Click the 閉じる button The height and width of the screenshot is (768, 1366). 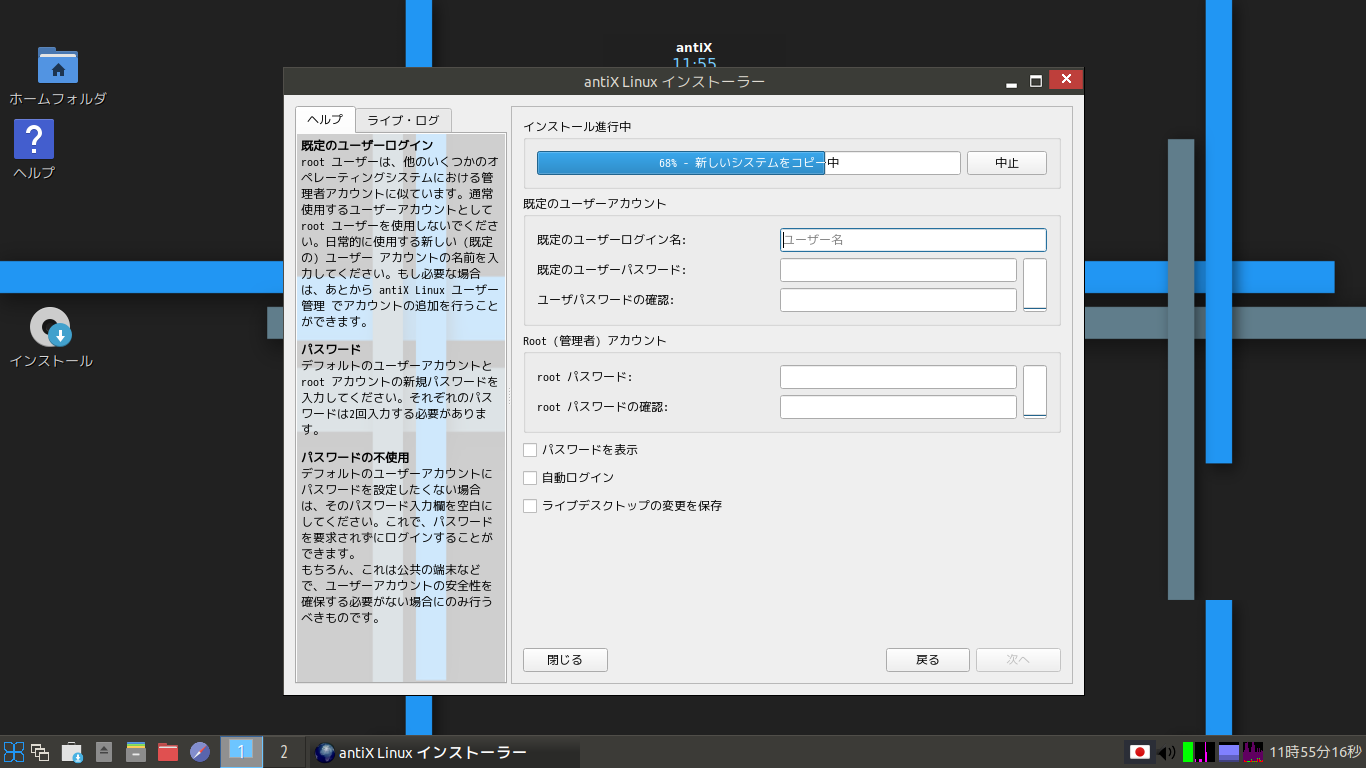[x=565, y=660]
